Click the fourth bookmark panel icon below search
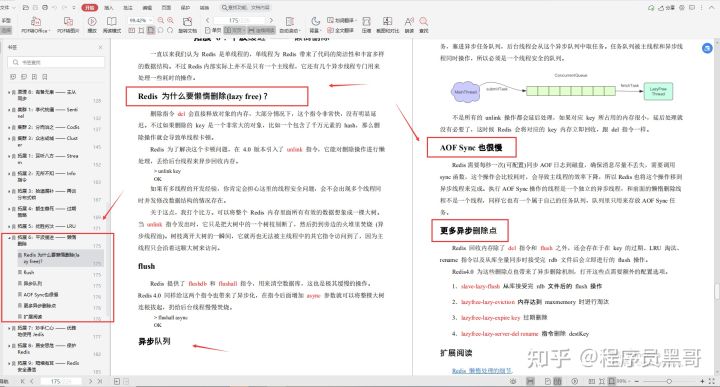The height and width of the screenshot is (387, 720). point(45,77)
